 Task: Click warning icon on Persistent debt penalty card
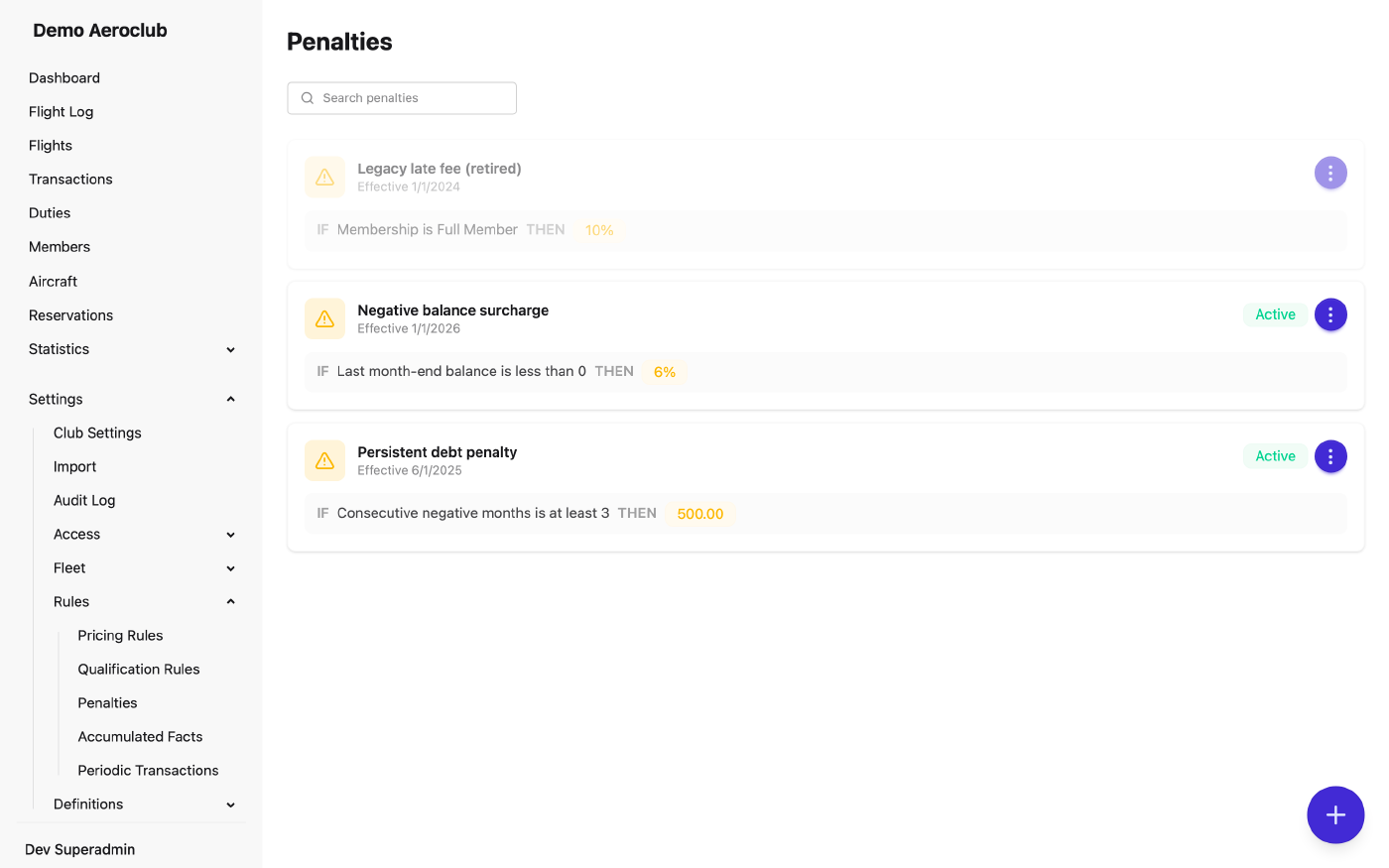(324, 460)
